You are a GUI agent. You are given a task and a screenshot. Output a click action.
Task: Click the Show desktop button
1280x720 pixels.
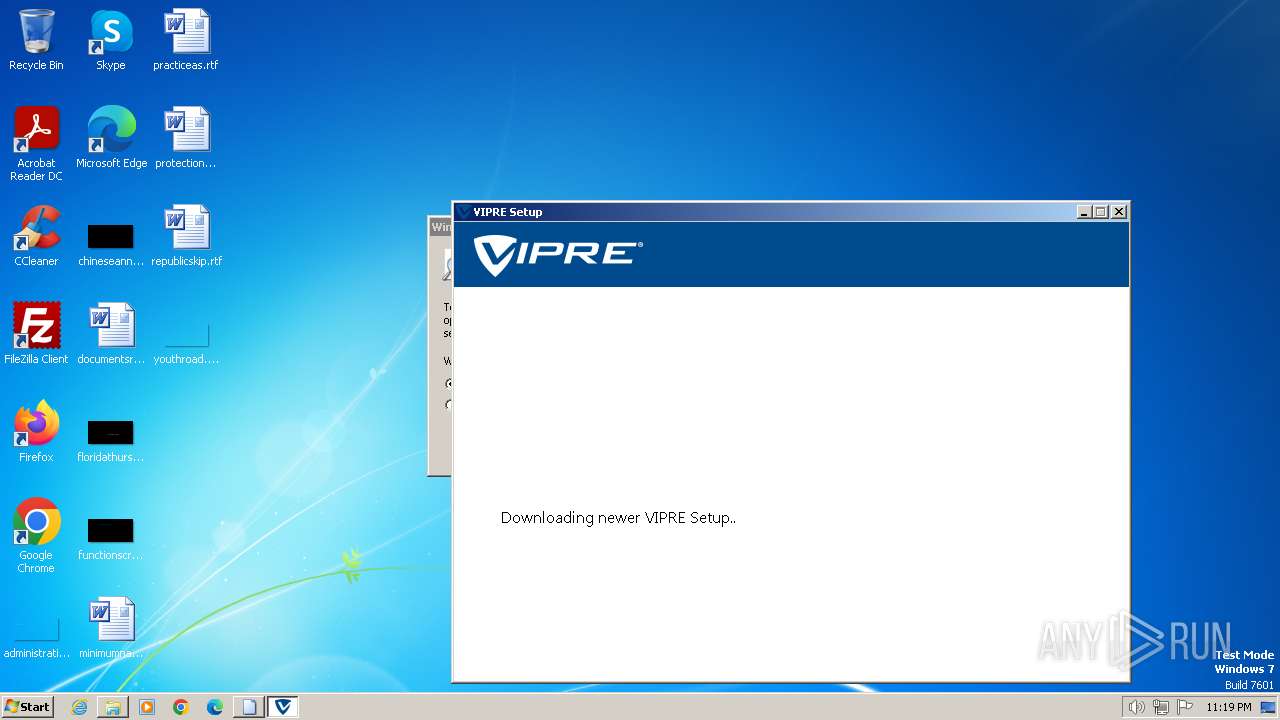(1268, 707)
